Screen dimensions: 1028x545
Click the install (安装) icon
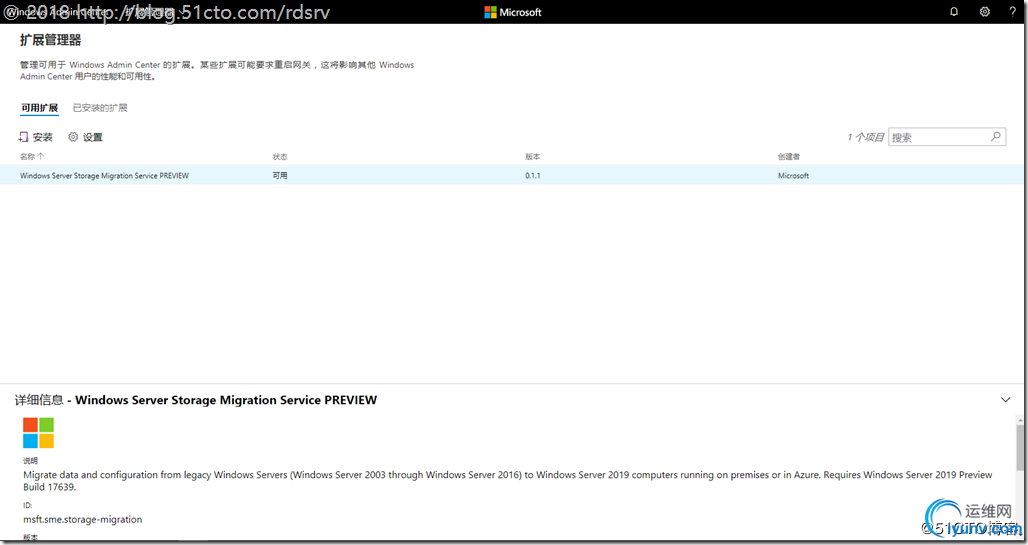[24, 136]
